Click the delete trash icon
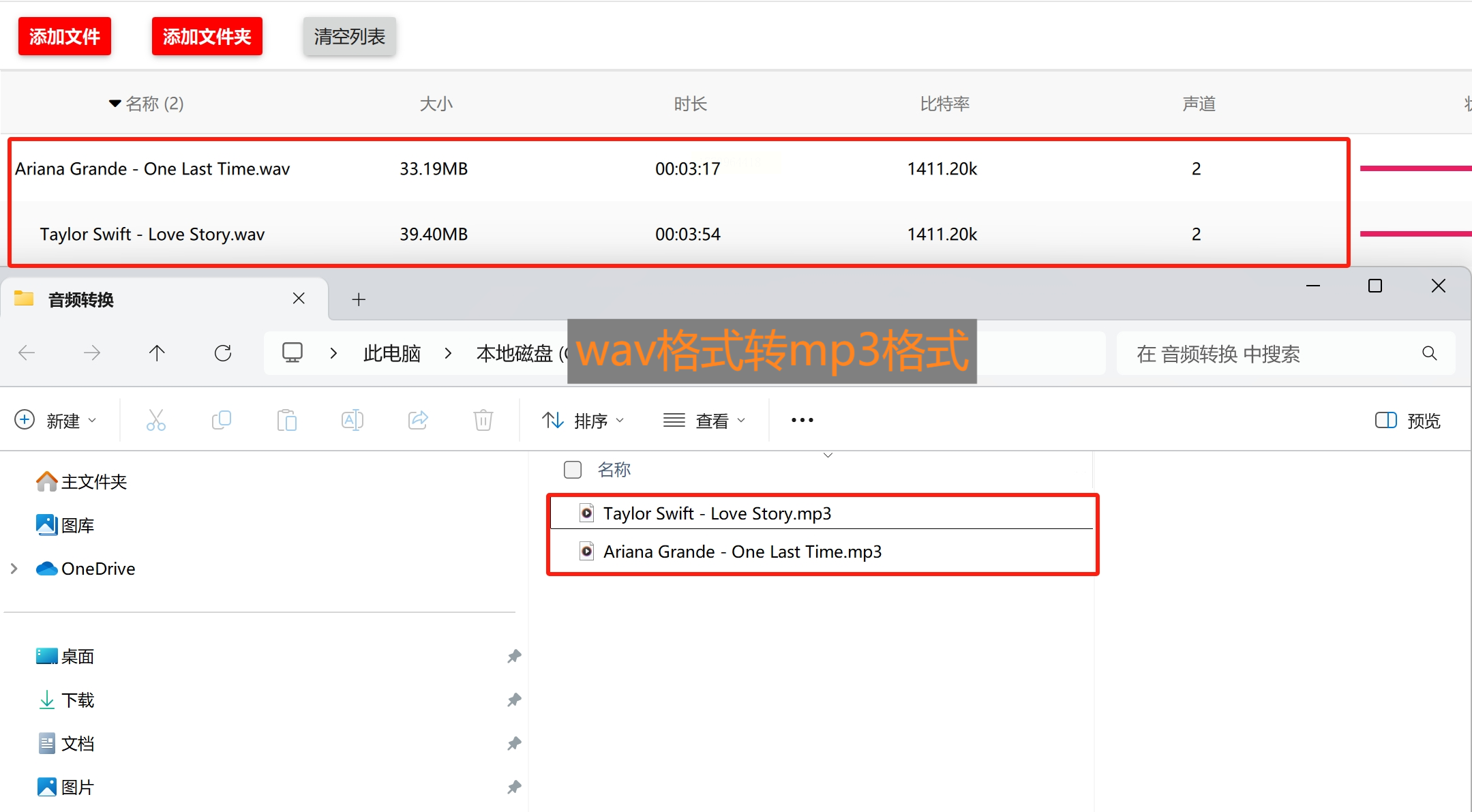Screen dimensions: 1472x812 tap(483, 420)
